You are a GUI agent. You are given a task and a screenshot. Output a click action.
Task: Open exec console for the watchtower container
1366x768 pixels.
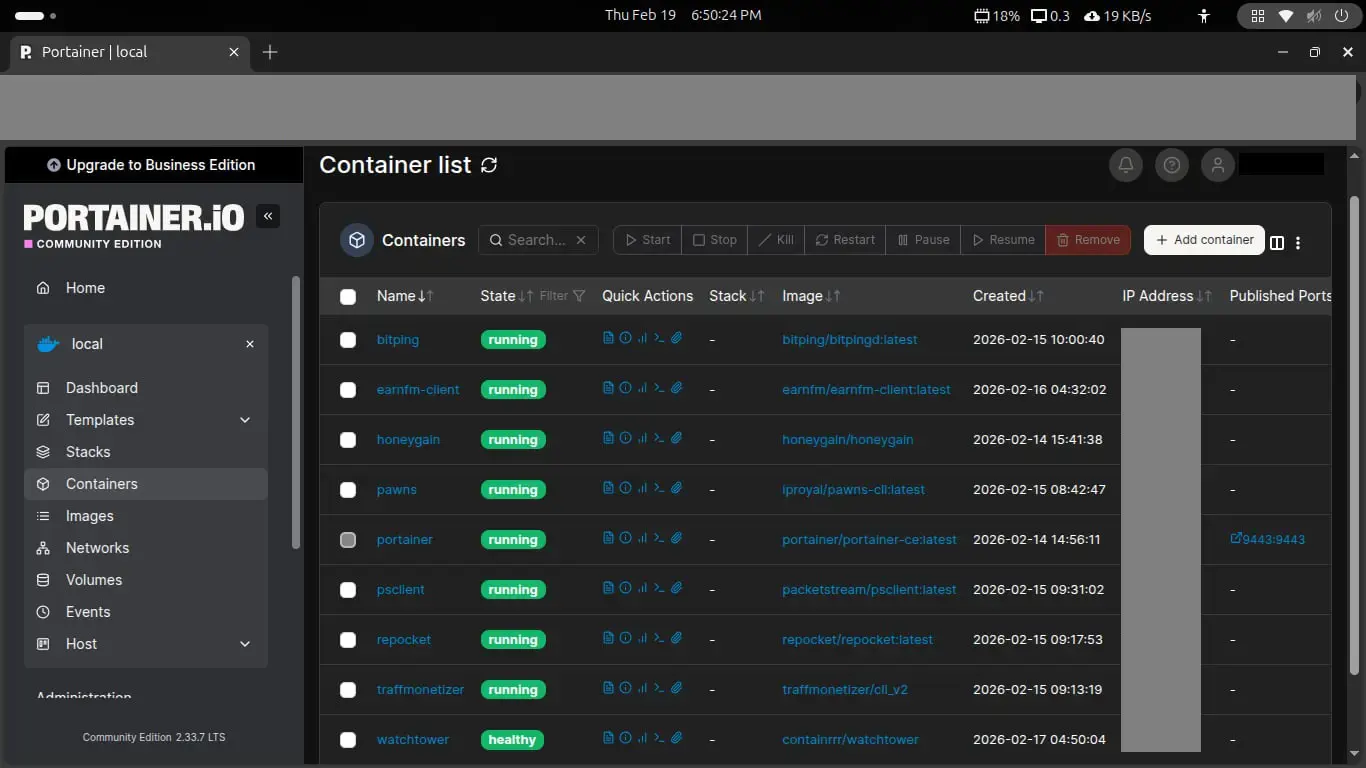tap(659, 738)
